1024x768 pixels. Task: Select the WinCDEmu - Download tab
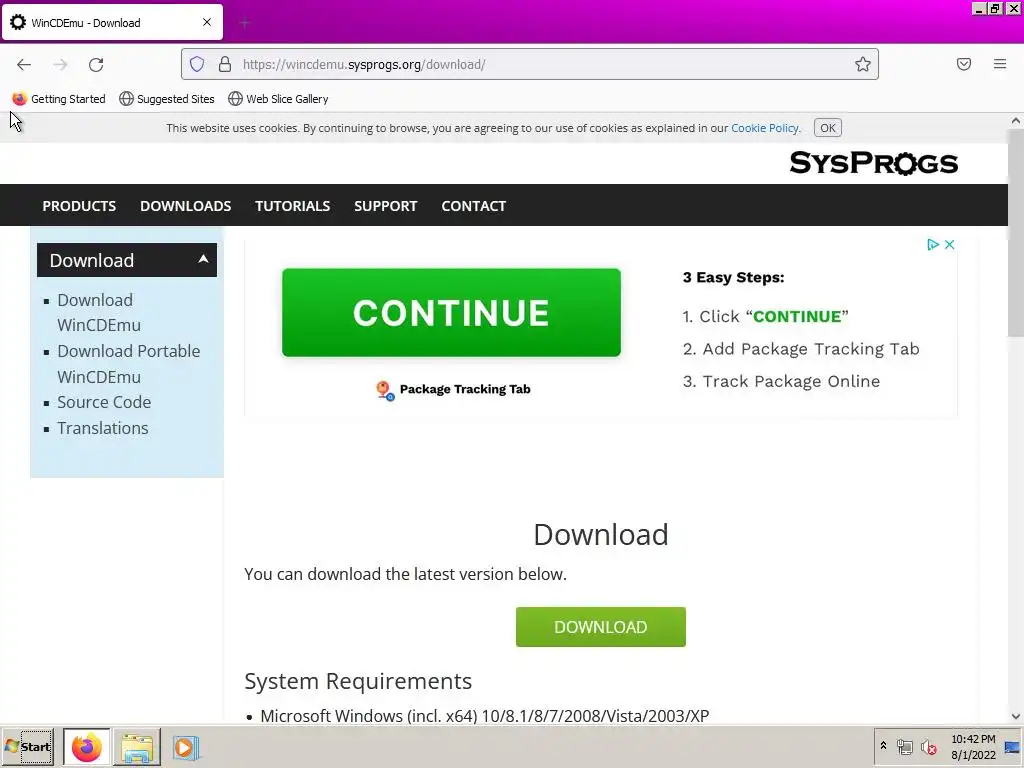(112, 22)
